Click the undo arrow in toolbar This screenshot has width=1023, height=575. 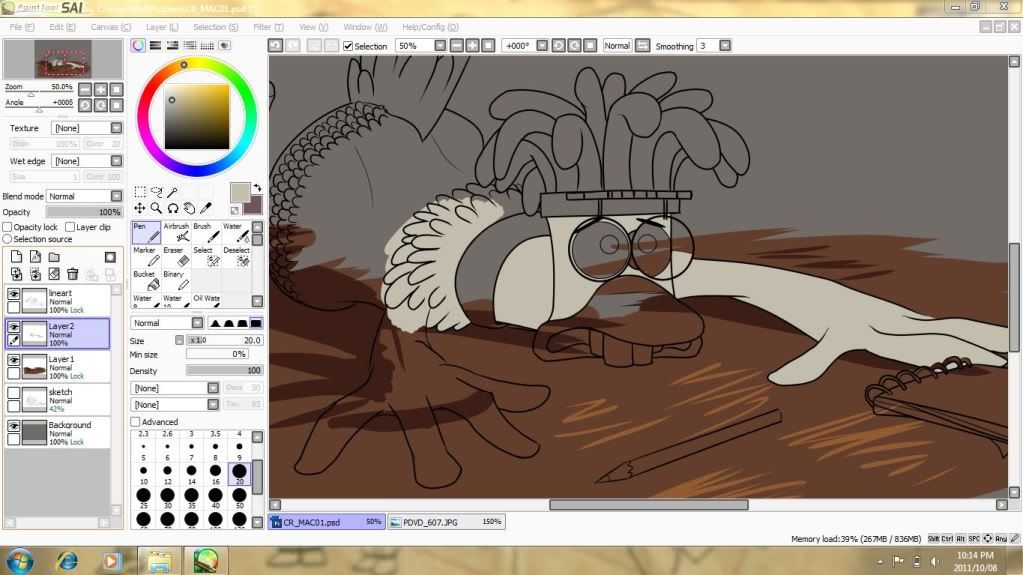275,46
